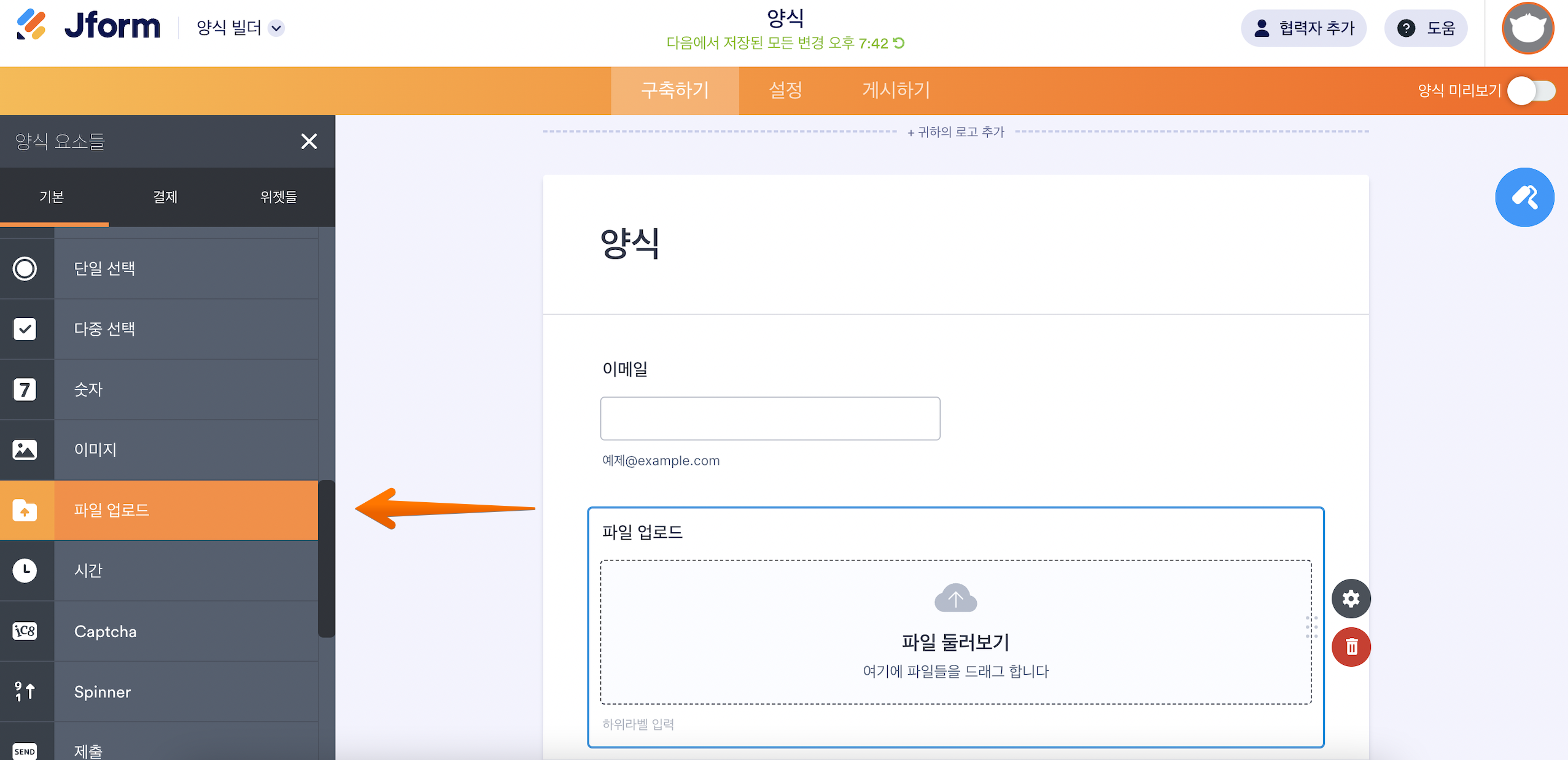Screen dimensions: 1568x760
Task: Open the form designer paint roller
Action: click(1524, 197)
